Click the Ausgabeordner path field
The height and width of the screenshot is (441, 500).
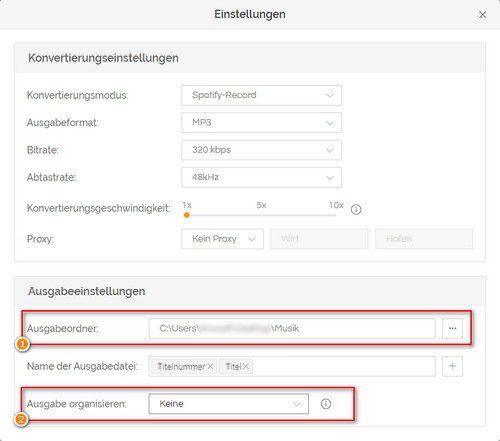pos(292,329)
